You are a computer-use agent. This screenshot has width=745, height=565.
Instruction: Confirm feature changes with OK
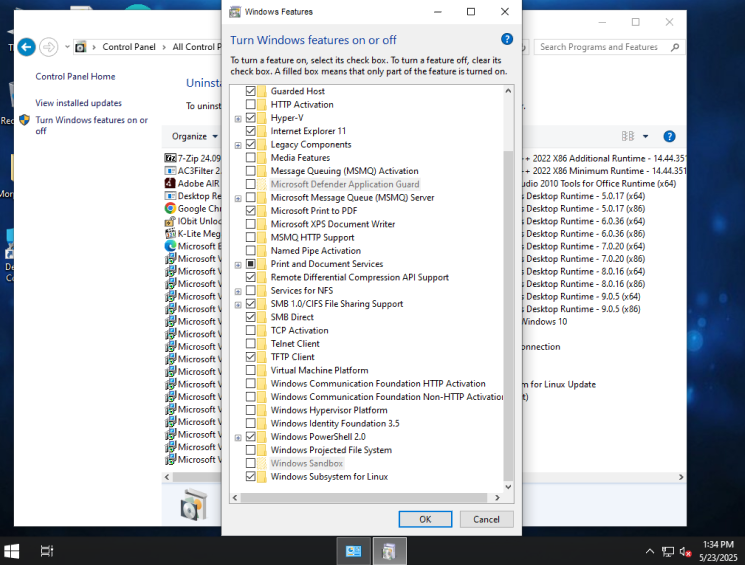[x=425, y=519]
